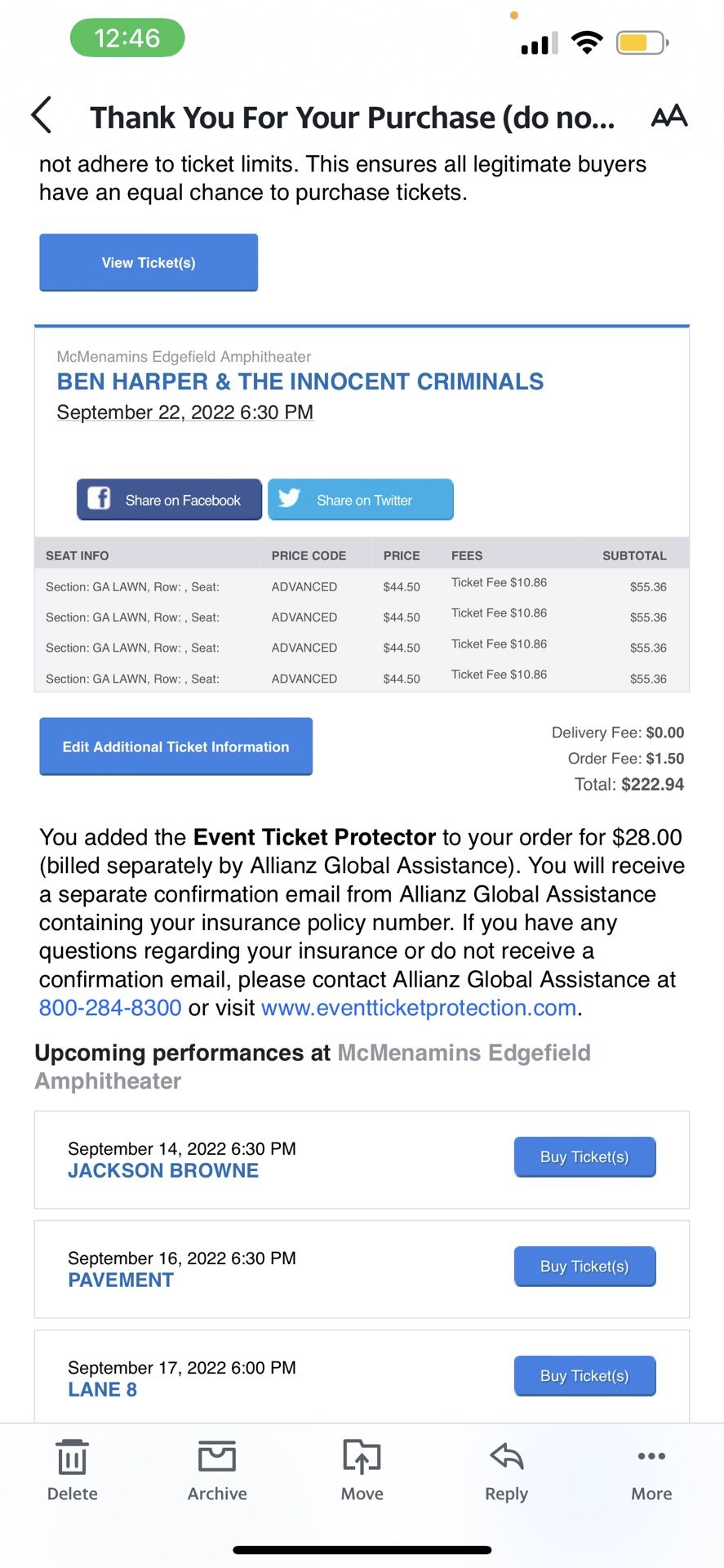View Ticket(s) button
The width and height of the screenshot is (724, 1568).
pos(149,262)
